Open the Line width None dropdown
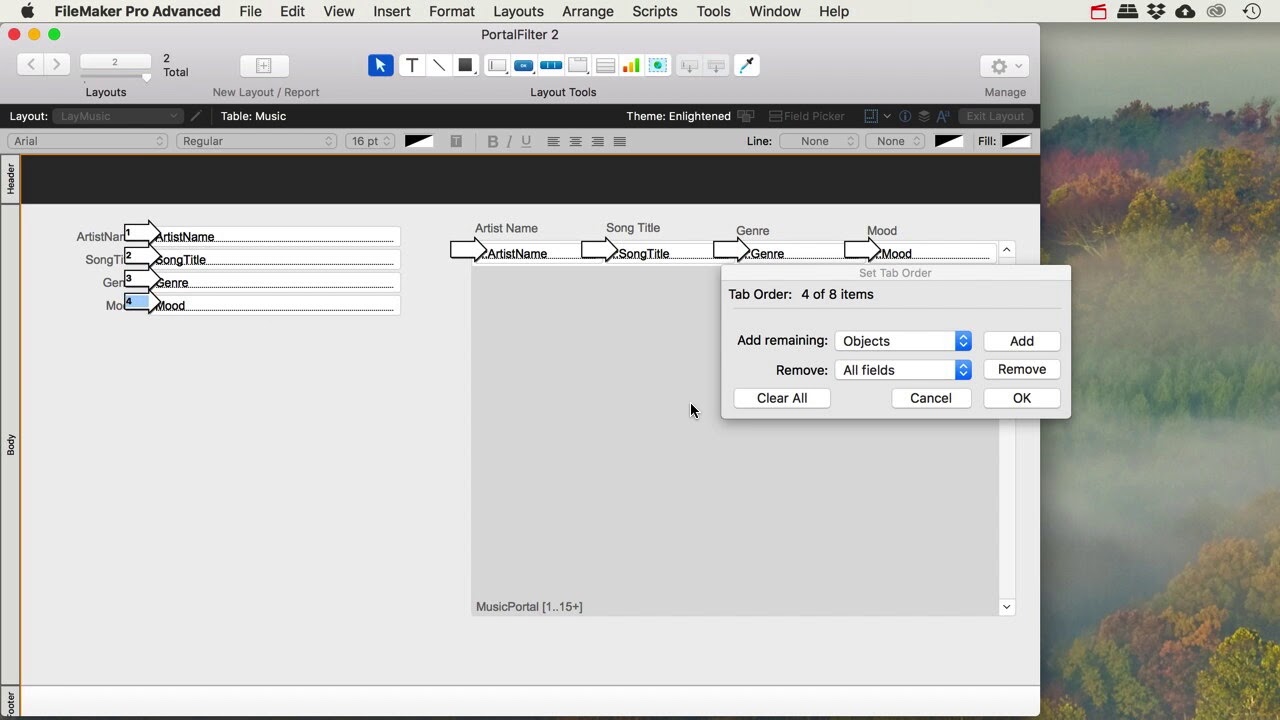This screenshot has height=720, width=1280. (895, 141)
